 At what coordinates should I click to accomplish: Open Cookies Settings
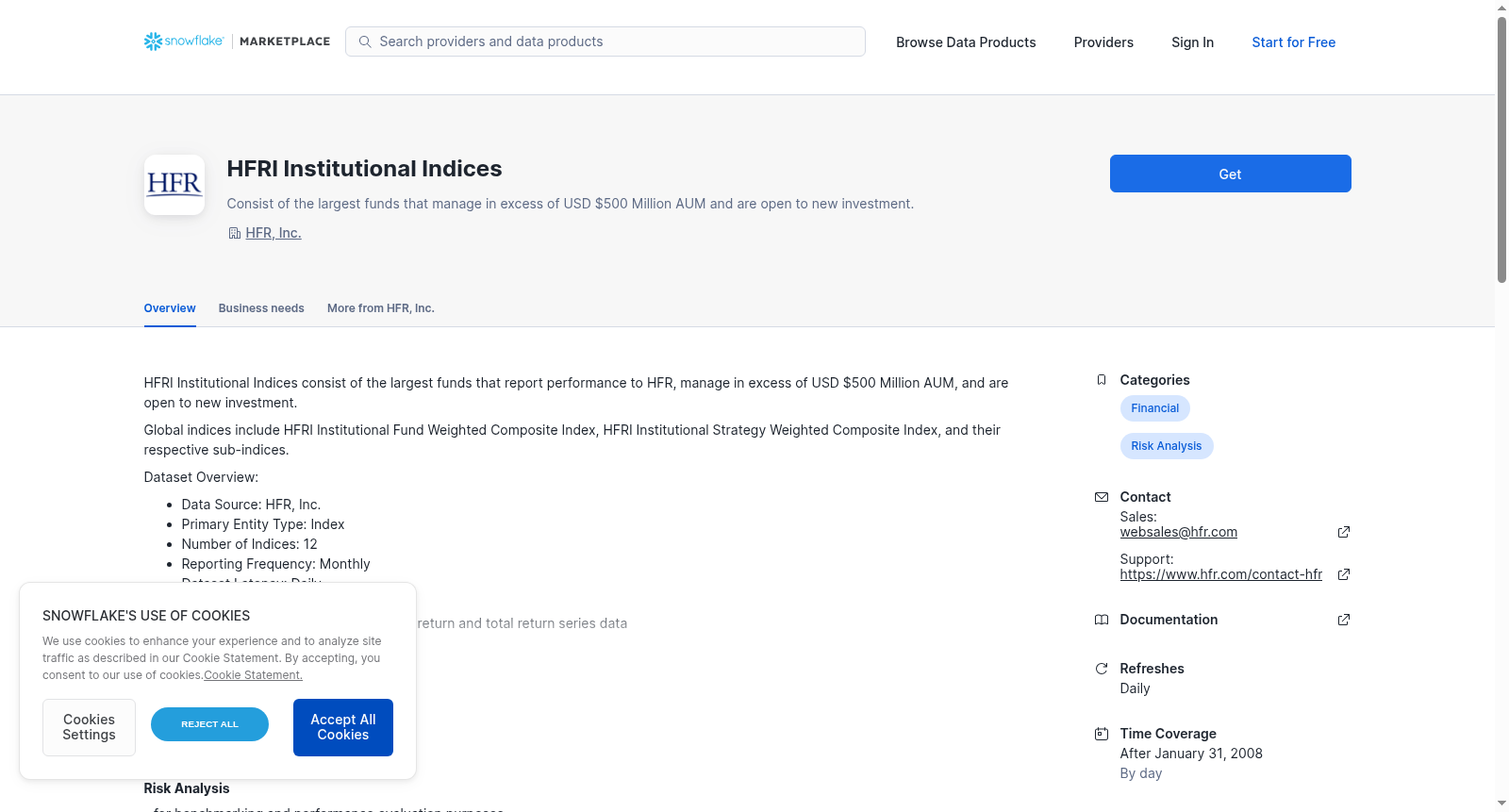(89, 727)
